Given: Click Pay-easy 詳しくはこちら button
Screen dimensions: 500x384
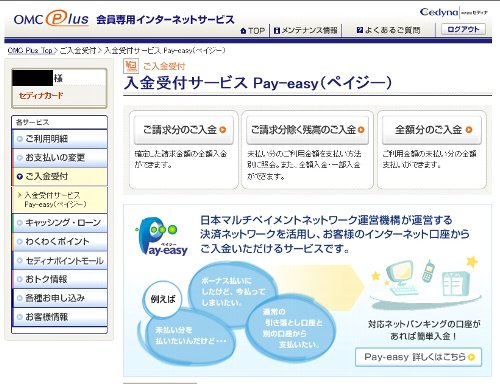Looking at the screenshot, I should pyautogui.click(x=418, y=357).
